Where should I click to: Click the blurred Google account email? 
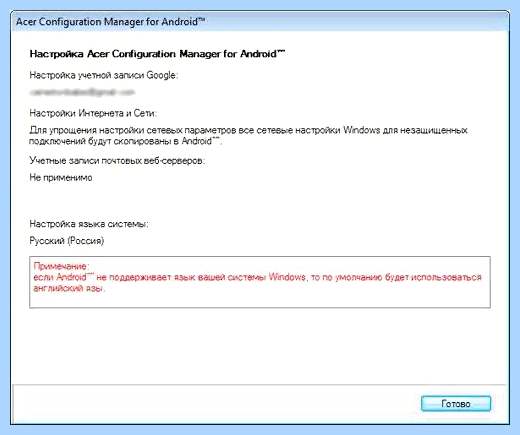[82, 92]
